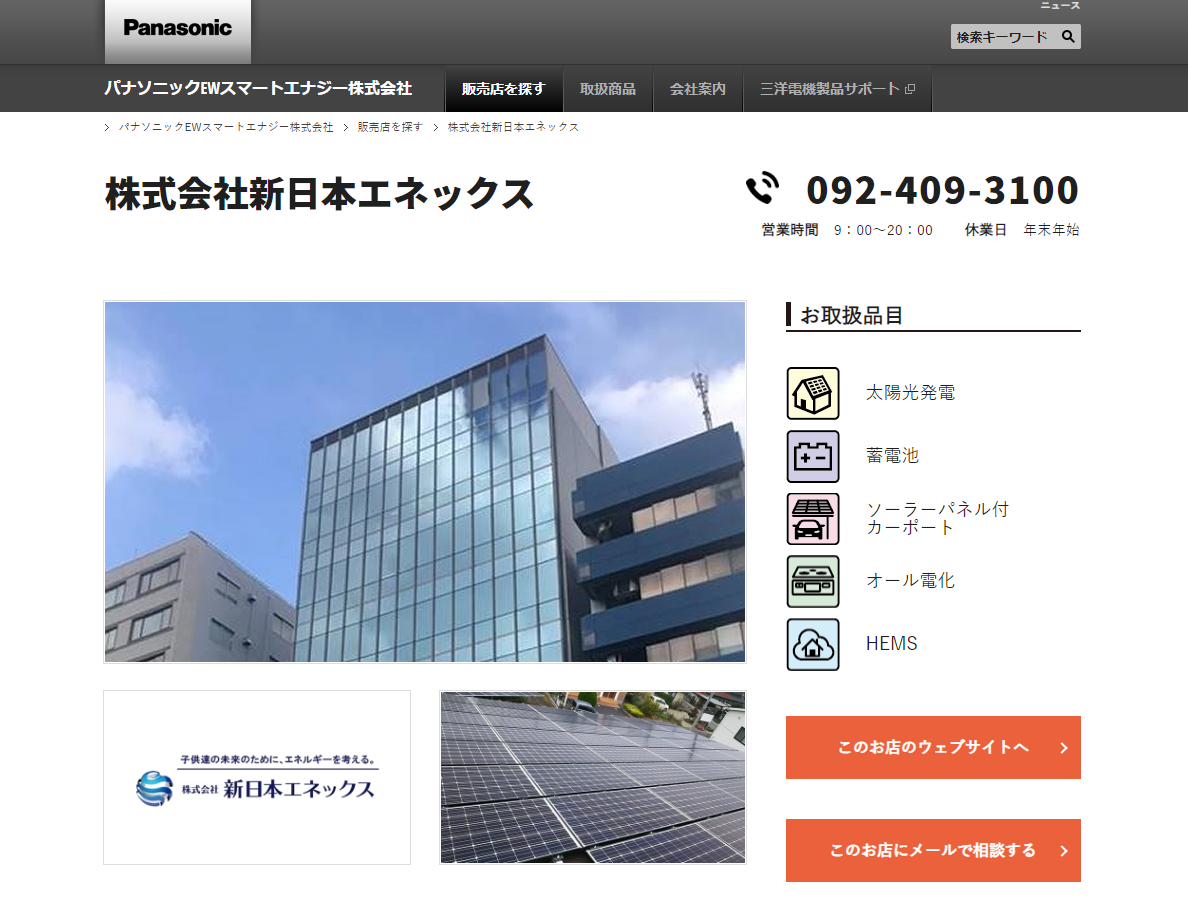Click the お取扱品目 heading
Screen dimensions: 1188x900
coord(851,315)
